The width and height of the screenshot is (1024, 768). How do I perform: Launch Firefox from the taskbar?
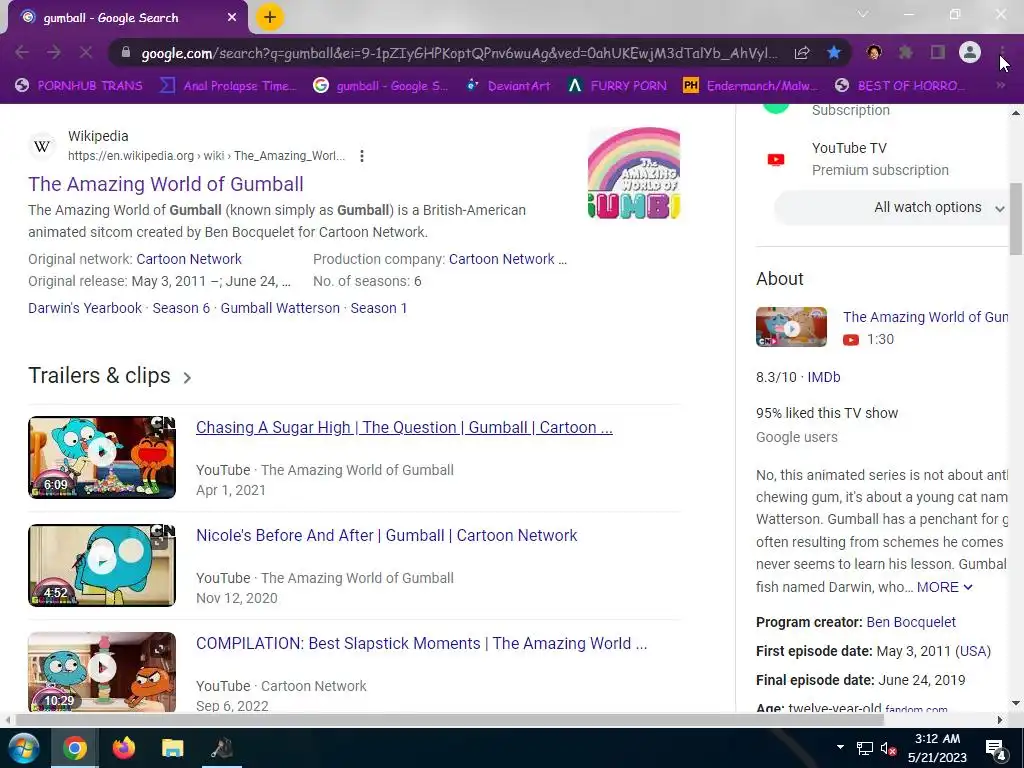pyautogui.click(x=123, y=748)
